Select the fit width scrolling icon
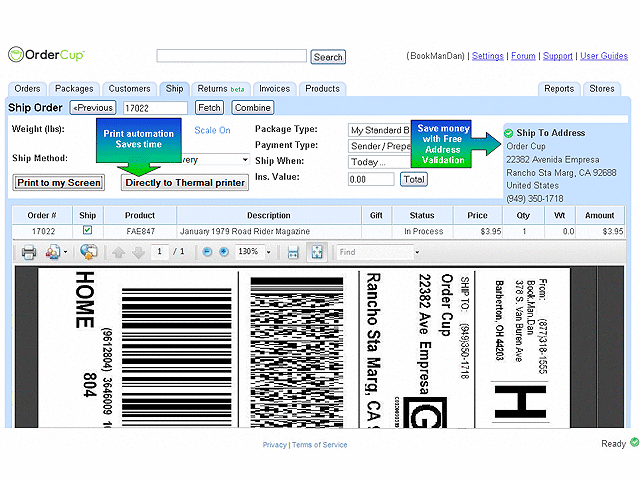Viewport: 640px width, 480px height. (293, 252)
